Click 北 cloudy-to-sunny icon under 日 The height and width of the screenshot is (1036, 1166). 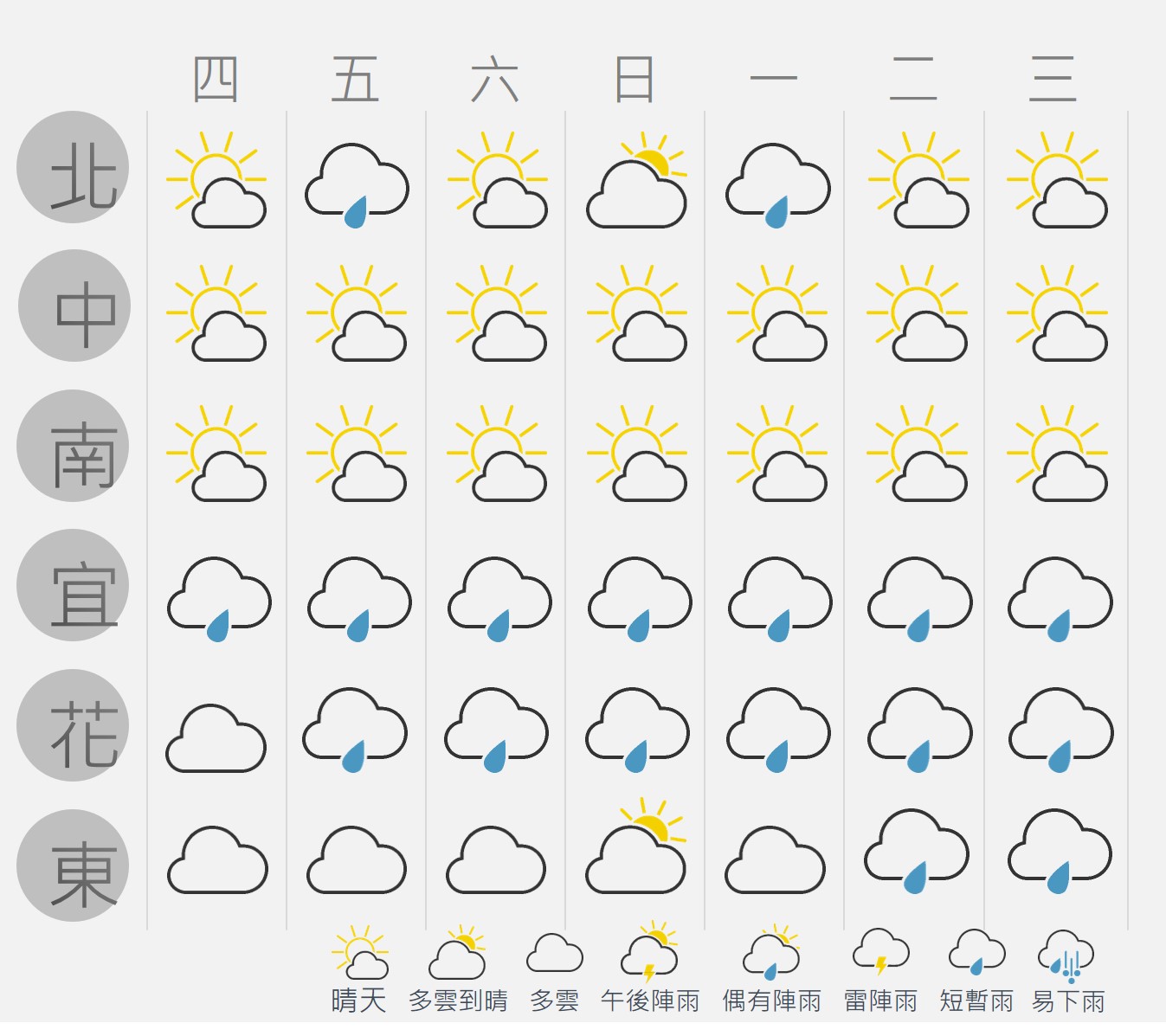637,180
